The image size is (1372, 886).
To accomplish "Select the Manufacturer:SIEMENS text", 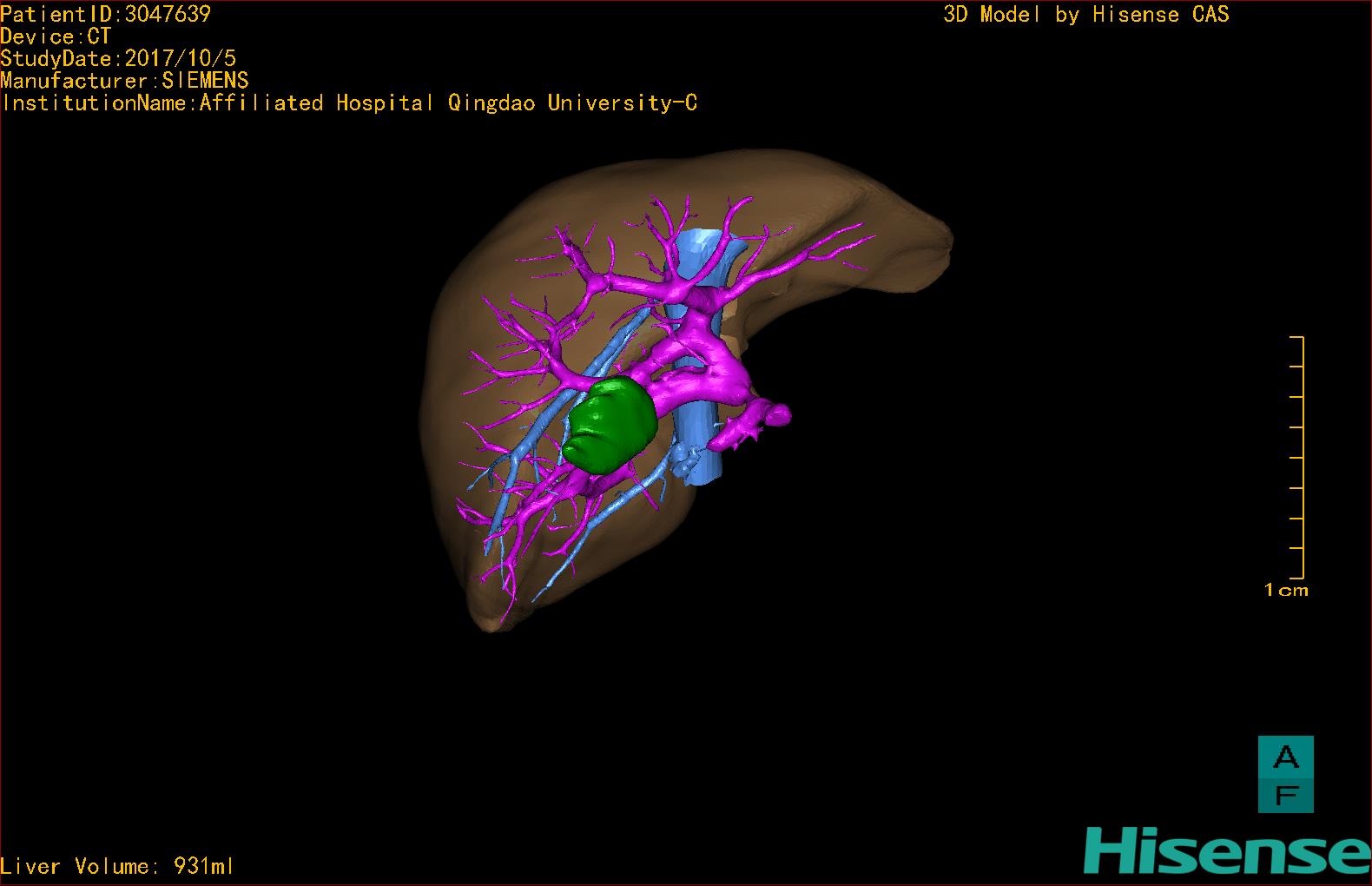I will pos(124,81).
